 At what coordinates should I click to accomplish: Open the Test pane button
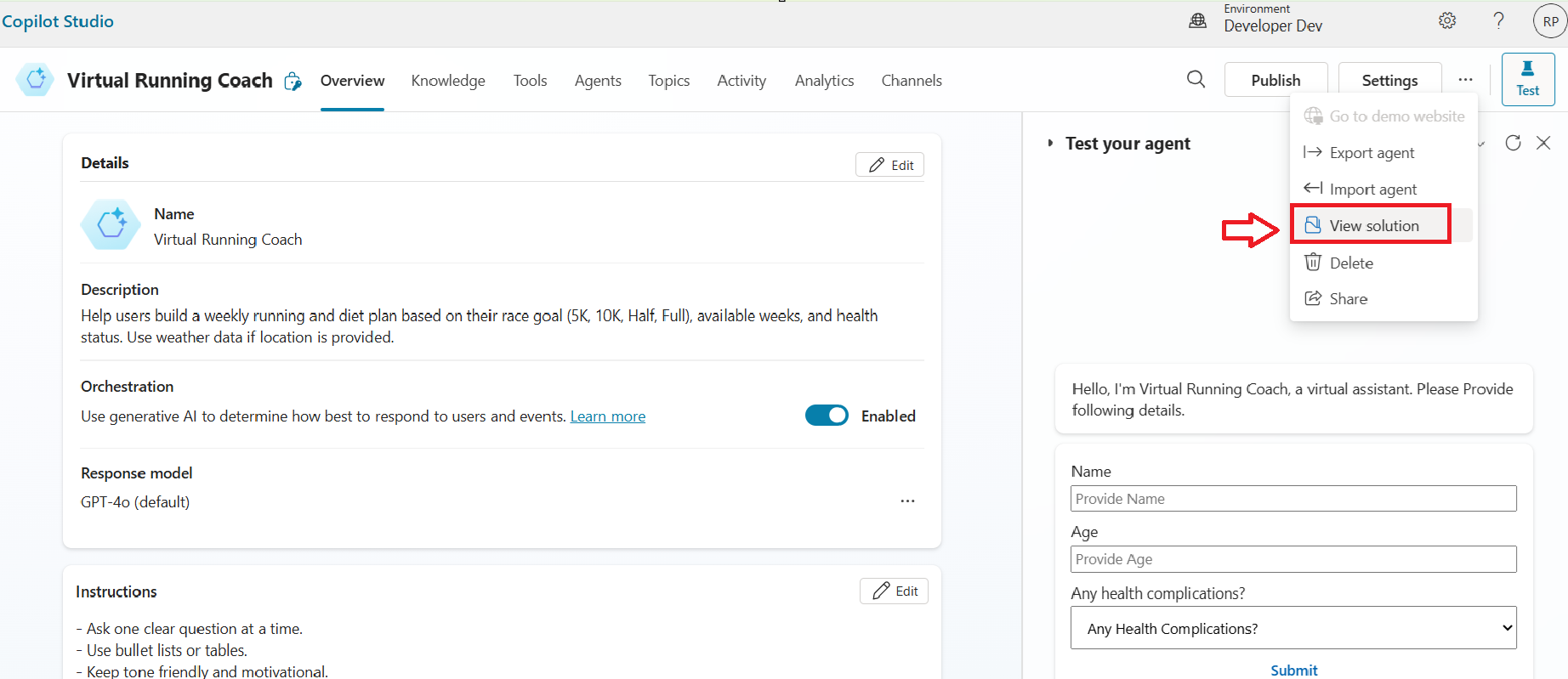tap(1527, 79)
